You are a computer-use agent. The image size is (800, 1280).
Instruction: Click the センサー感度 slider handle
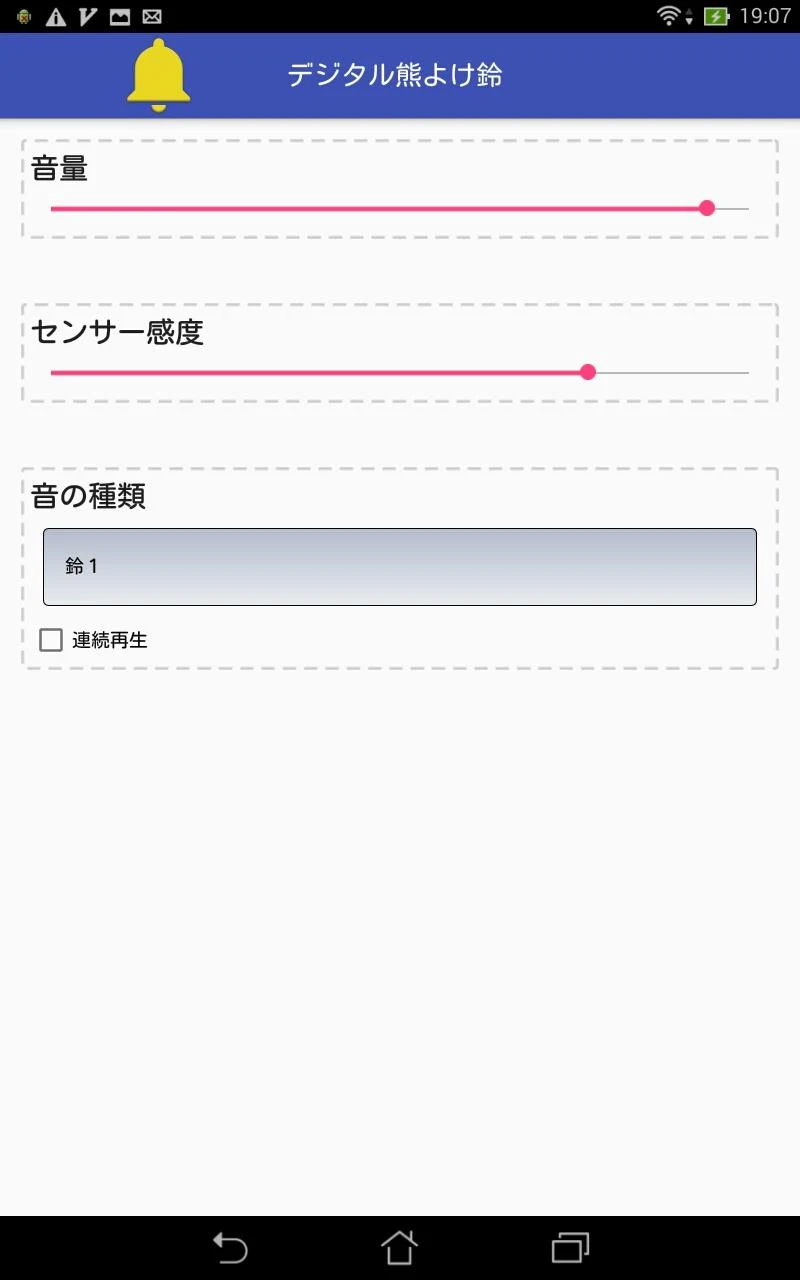(x=588, y=372)
